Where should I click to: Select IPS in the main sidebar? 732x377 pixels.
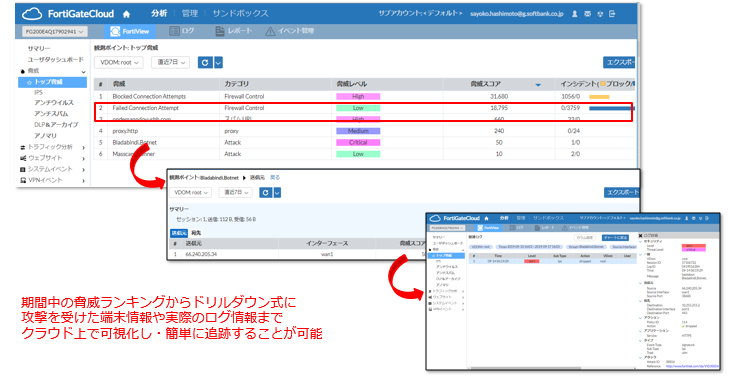[x=38, y=92]
